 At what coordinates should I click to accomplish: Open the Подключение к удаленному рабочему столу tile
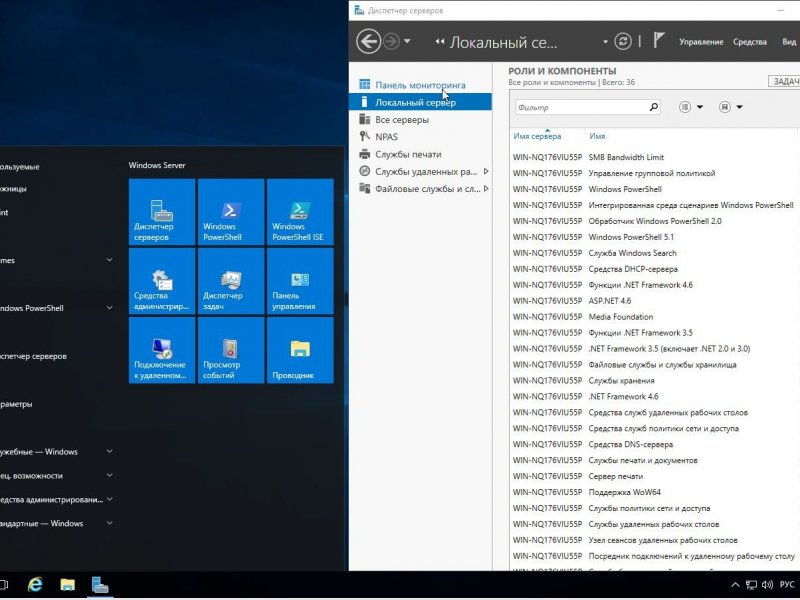162,350
